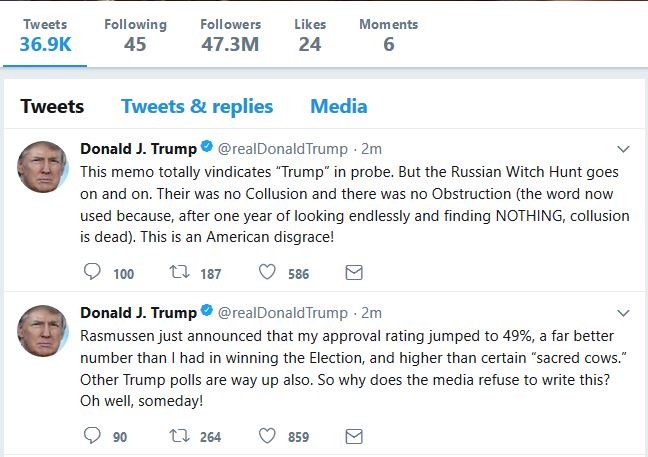This screenshot has height=457, width=648.
Task: Like the memo vindication tweet
Action: pos(268,272)
